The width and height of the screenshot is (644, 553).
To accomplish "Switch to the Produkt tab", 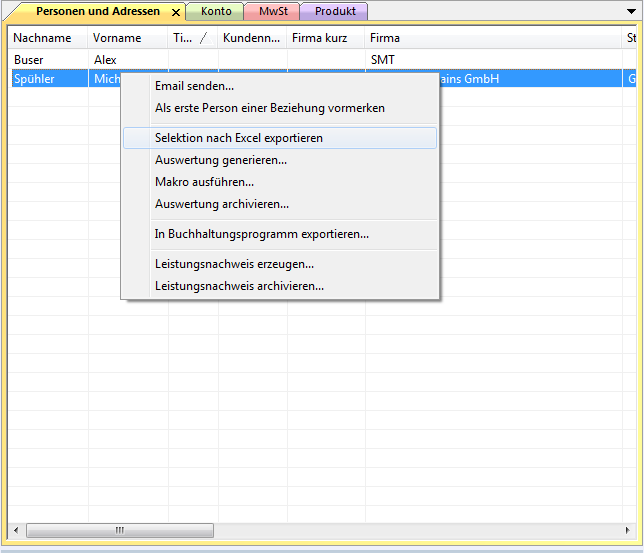I will coord(335,12).
